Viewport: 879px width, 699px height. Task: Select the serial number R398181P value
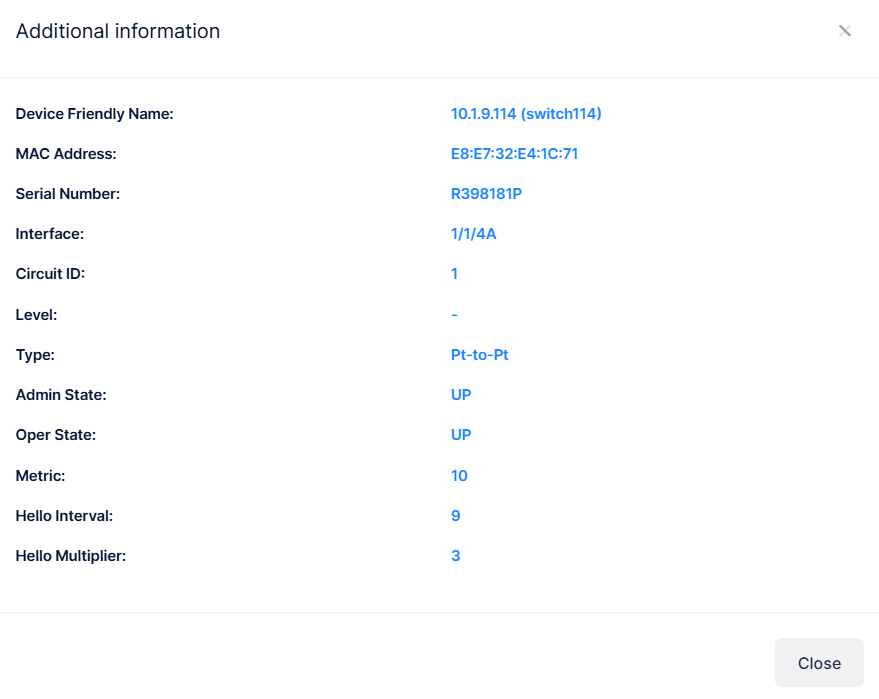coord(486,193)
